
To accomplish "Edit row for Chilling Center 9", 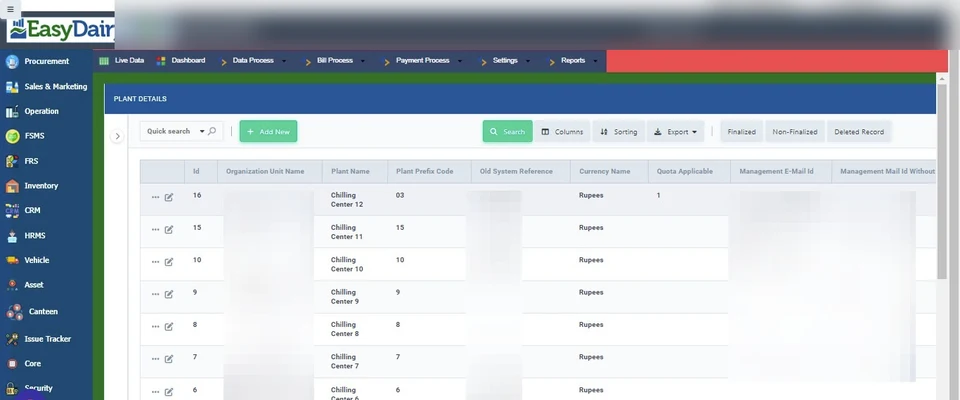I will click(x=169, y=294).
